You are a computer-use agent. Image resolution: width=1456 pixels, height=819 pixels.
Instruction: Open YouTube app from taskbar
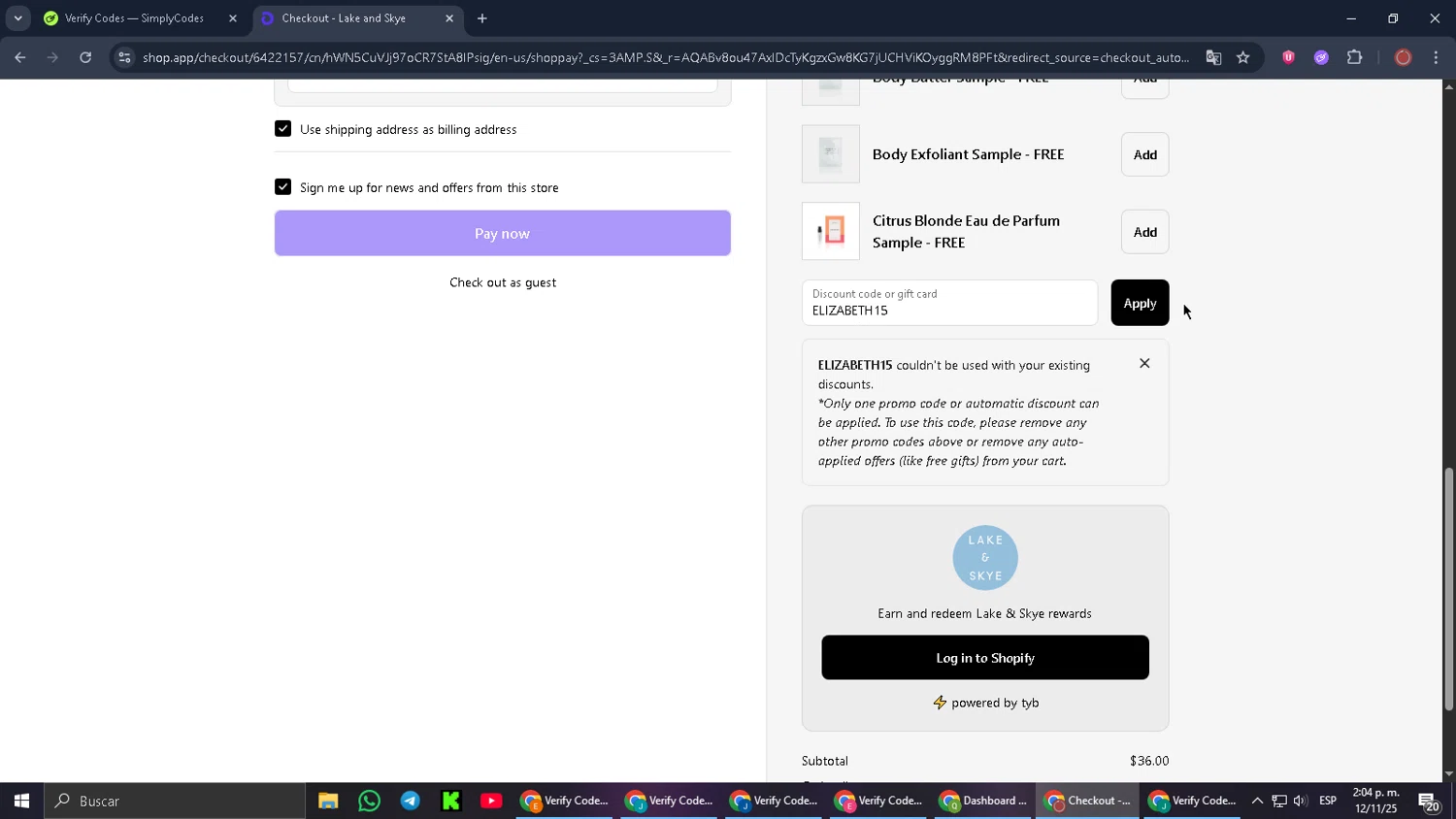(491, 802)
